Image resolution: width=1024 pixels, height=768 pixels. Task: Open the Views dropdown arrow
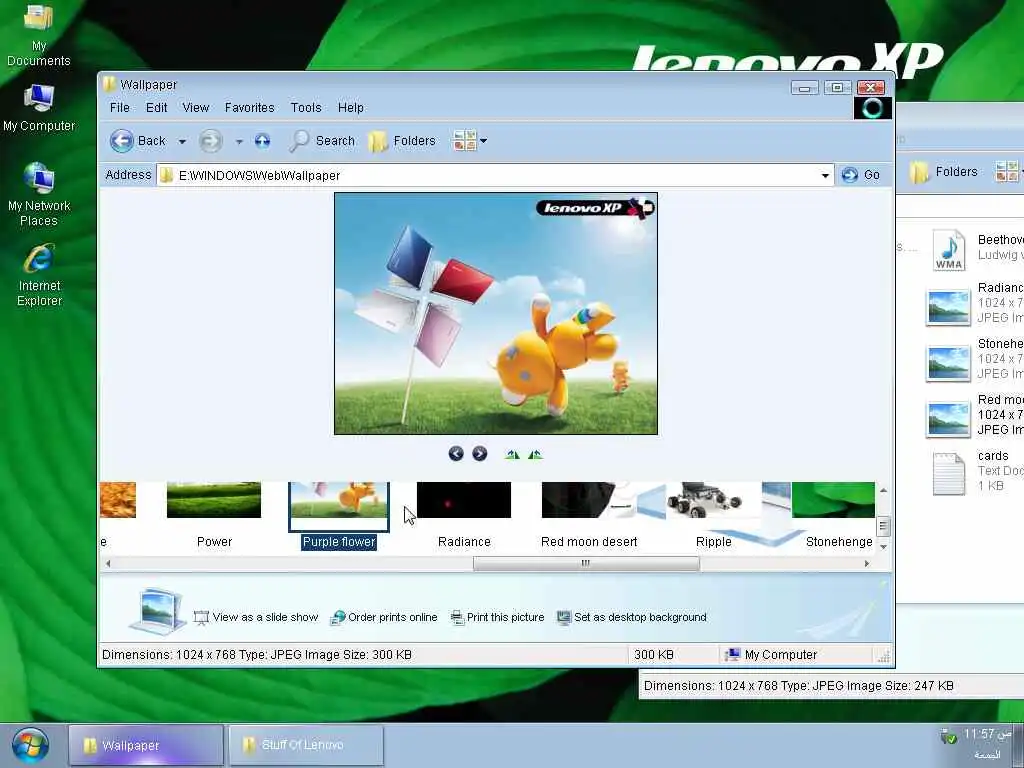pyautogui.click(x=483, y=140)
